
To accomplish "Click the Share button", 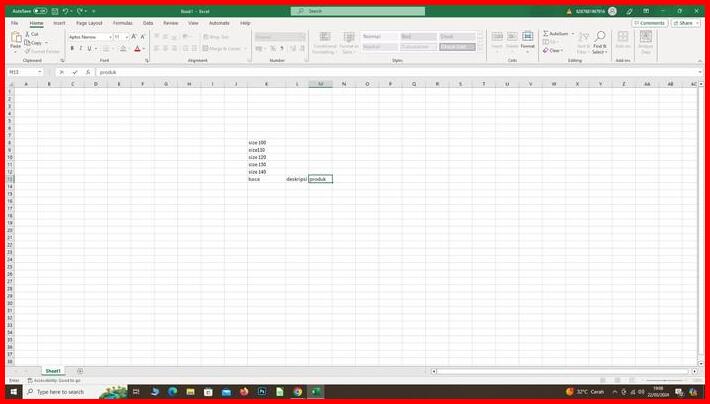I will (685, 22).
